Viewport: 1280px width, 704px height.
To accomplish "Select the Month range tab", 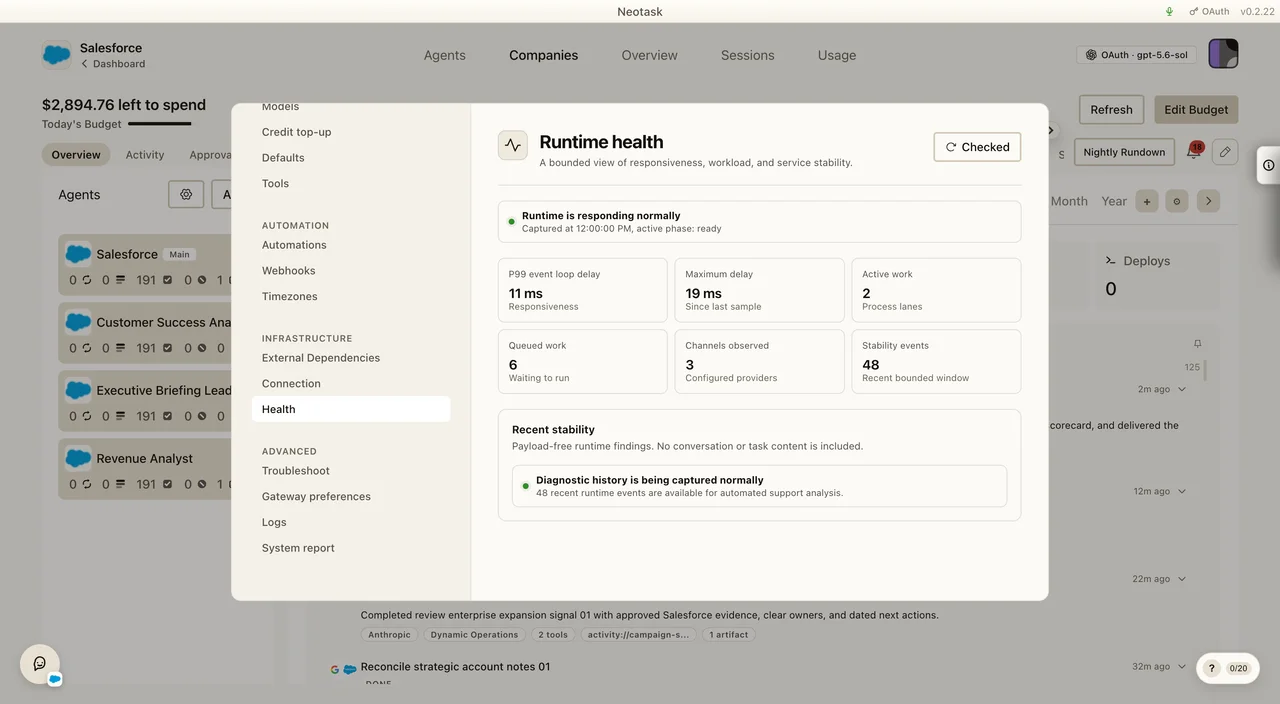I will [x=1069, y=201].
